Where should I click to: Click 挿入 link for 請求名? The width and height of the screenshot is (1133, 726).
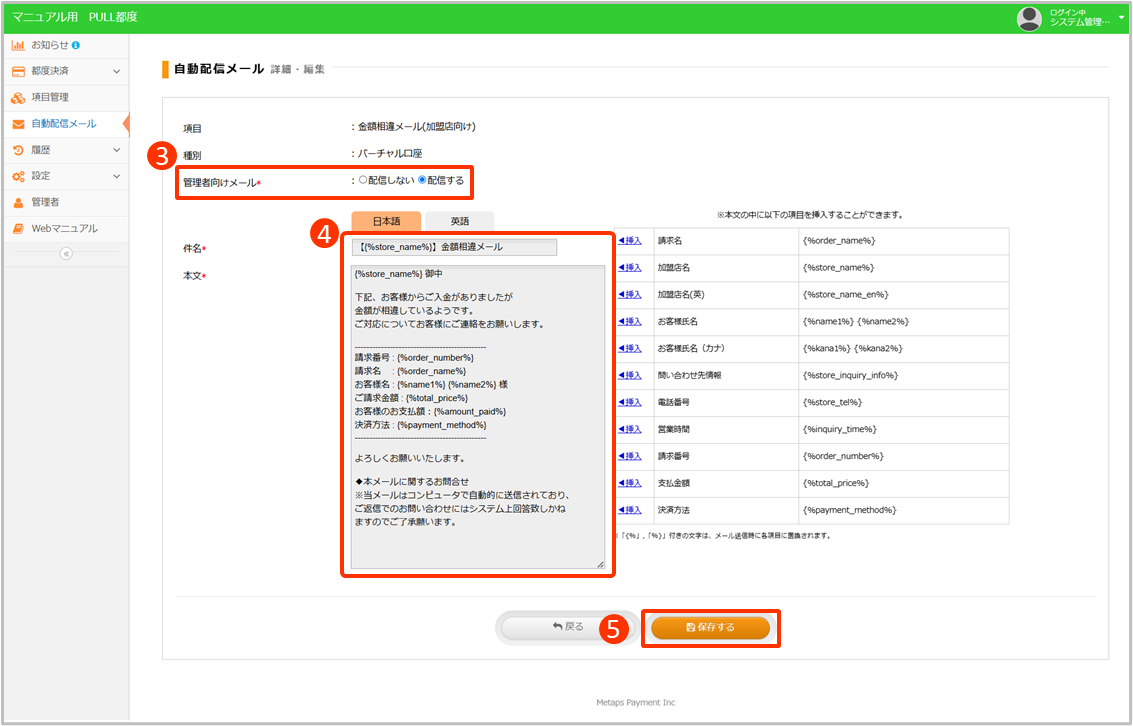(x=630, y=241)
